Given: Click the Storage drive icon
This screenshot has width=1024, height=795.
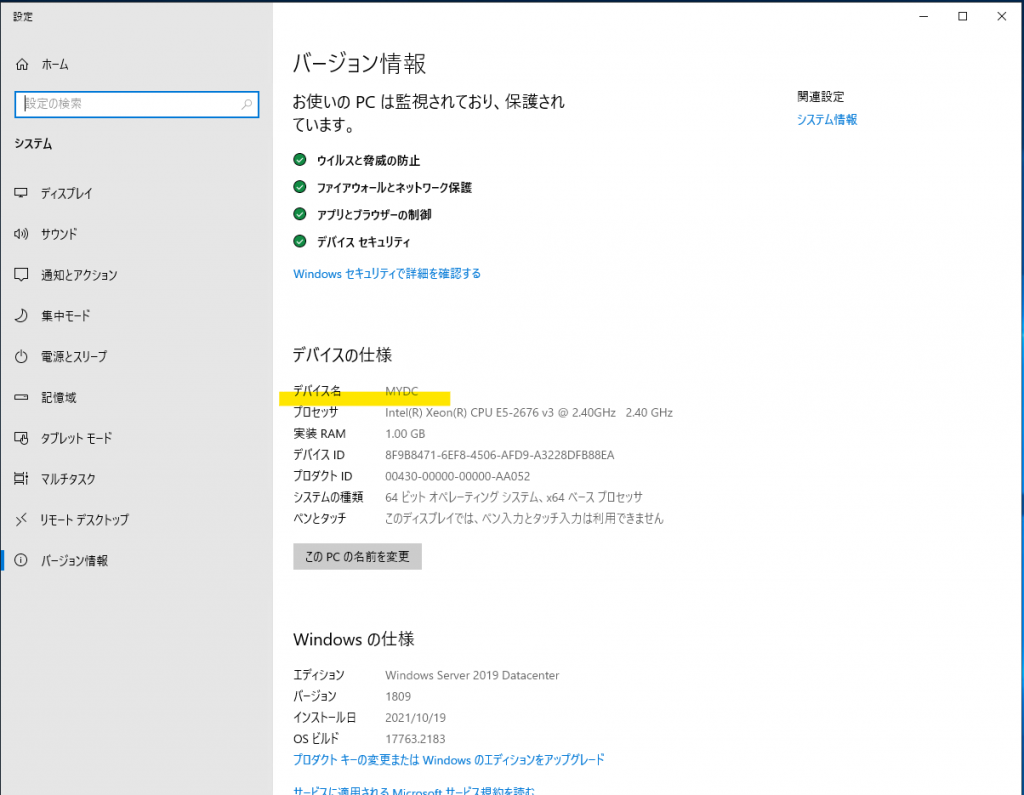Looking at the screenshot, I should point(22,398).
